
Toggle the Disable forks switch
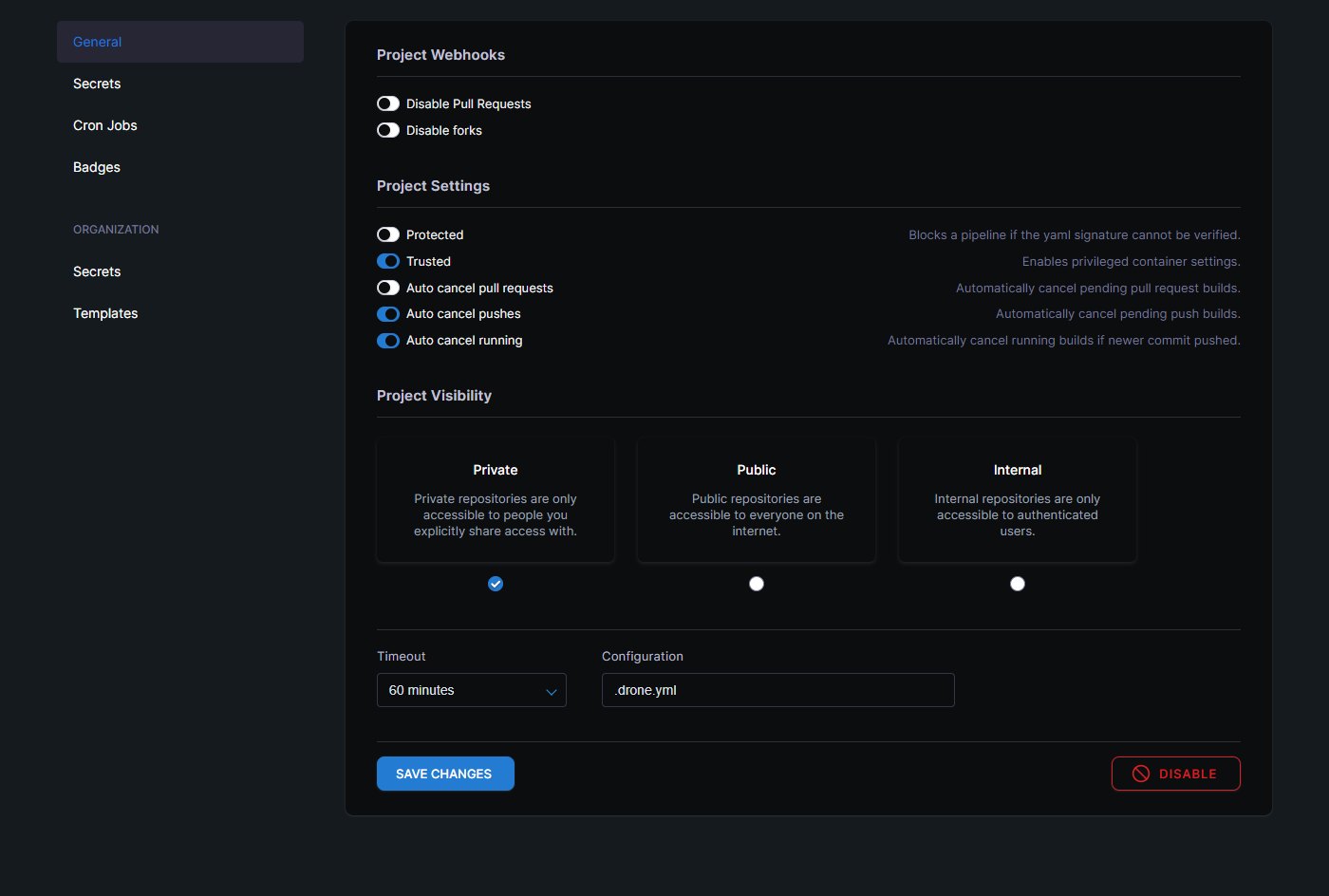(388, 130)
